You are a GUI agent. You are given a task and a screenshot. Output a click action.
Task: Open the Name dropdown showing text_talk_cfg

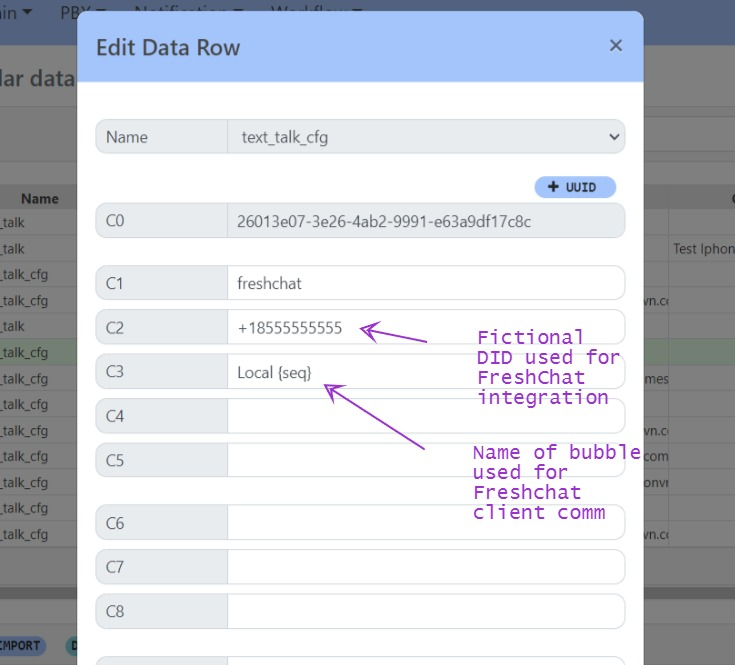tap(425, 137)
